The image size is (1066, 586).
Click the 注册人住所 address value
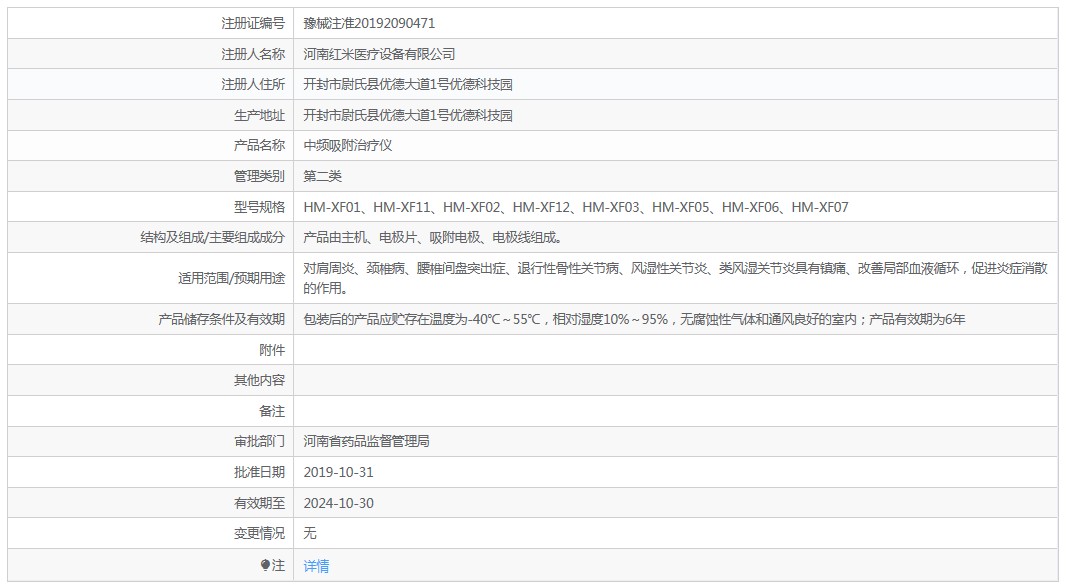[408, 84]
